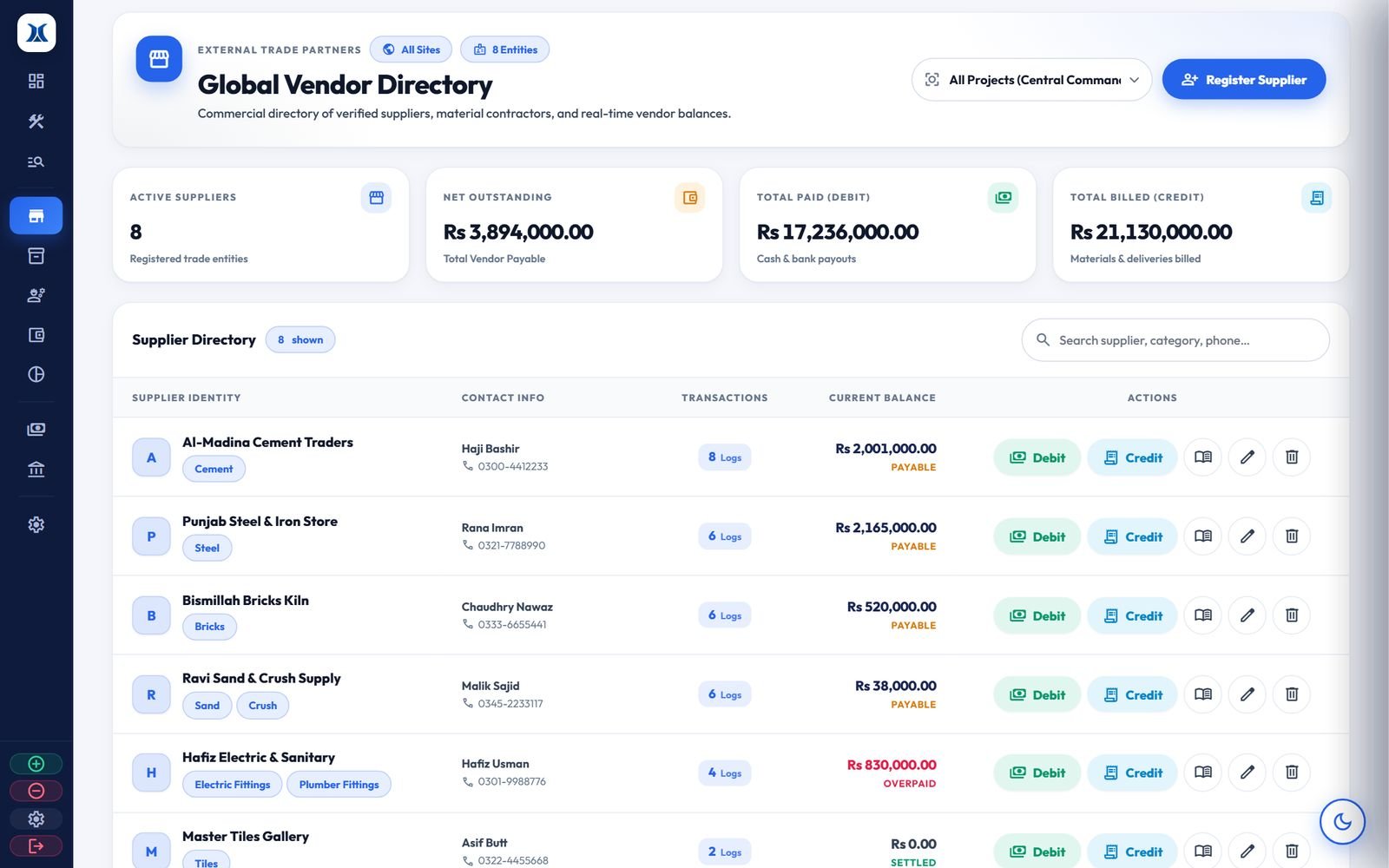
Task: Open ledger book icon for Ravi Sand & Crush Supply
Action: pyautogui.click(x=1202, y=694)
